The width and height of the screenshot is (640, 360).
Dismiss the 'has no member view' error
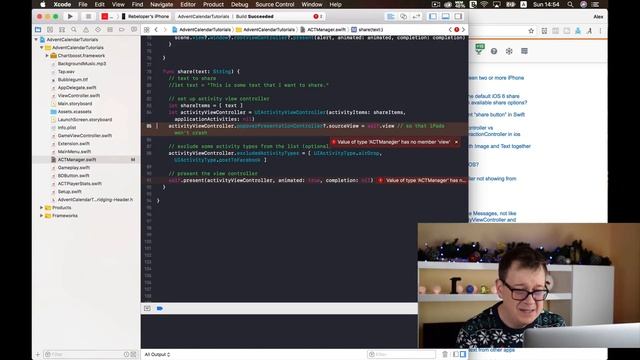click(456, 142)
